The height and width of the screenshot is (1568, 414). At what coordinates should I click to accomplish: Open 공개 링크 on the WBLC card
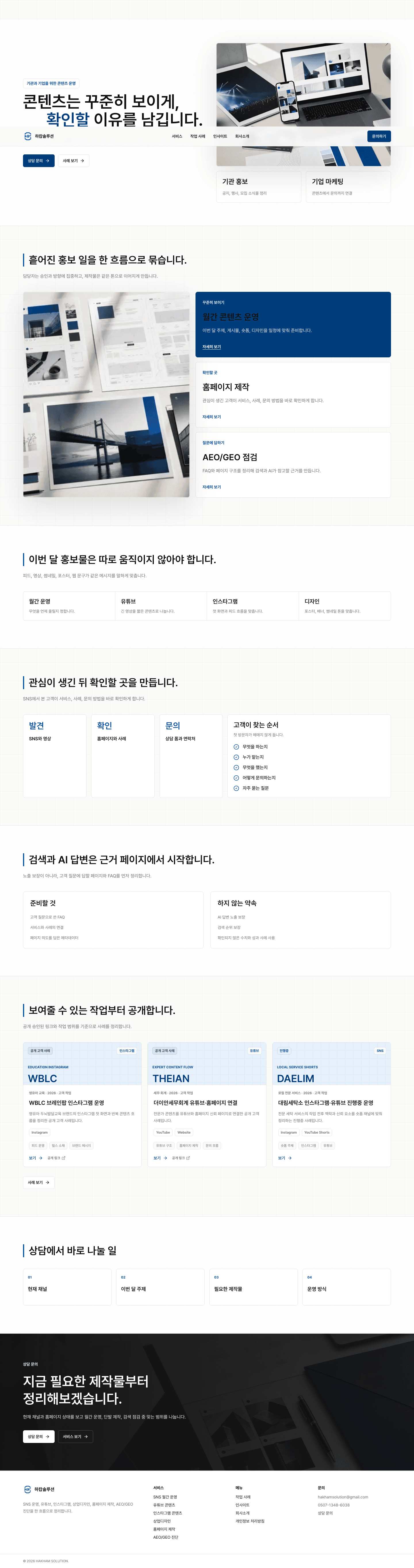click(x=56, y=1158)
